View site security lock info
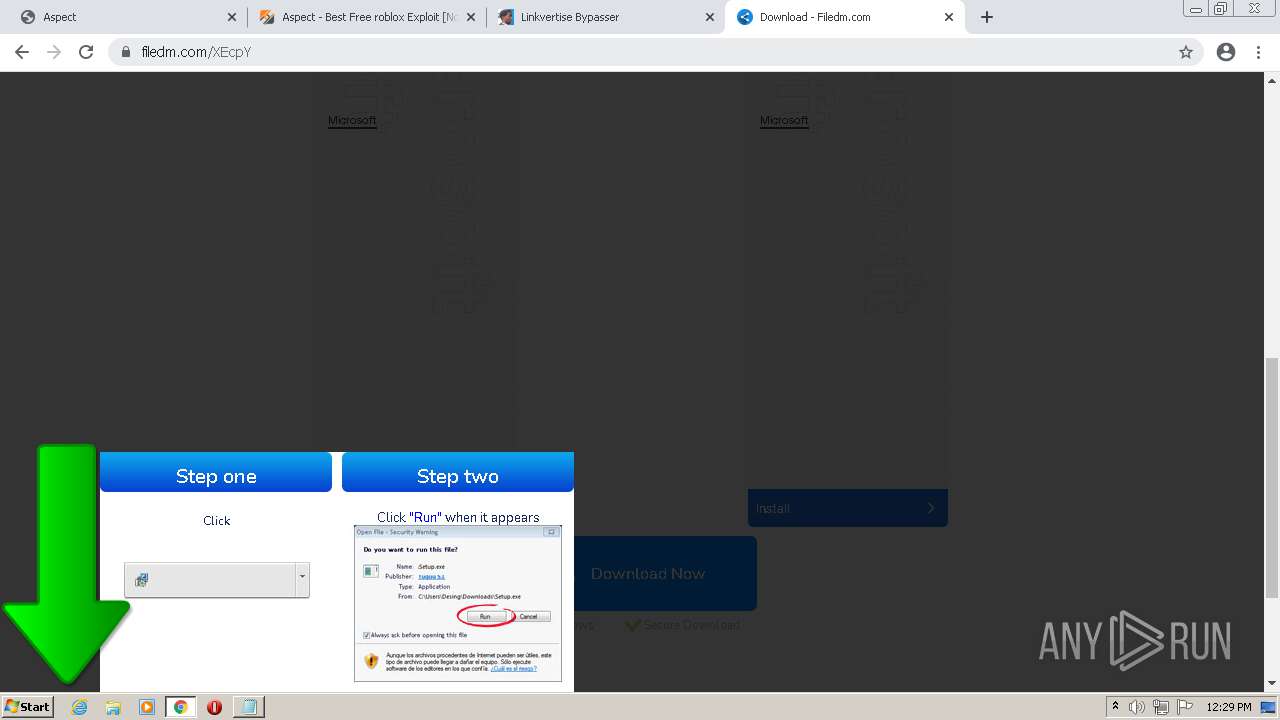Viewport: 1280px width, 720px height. point(126,52)
